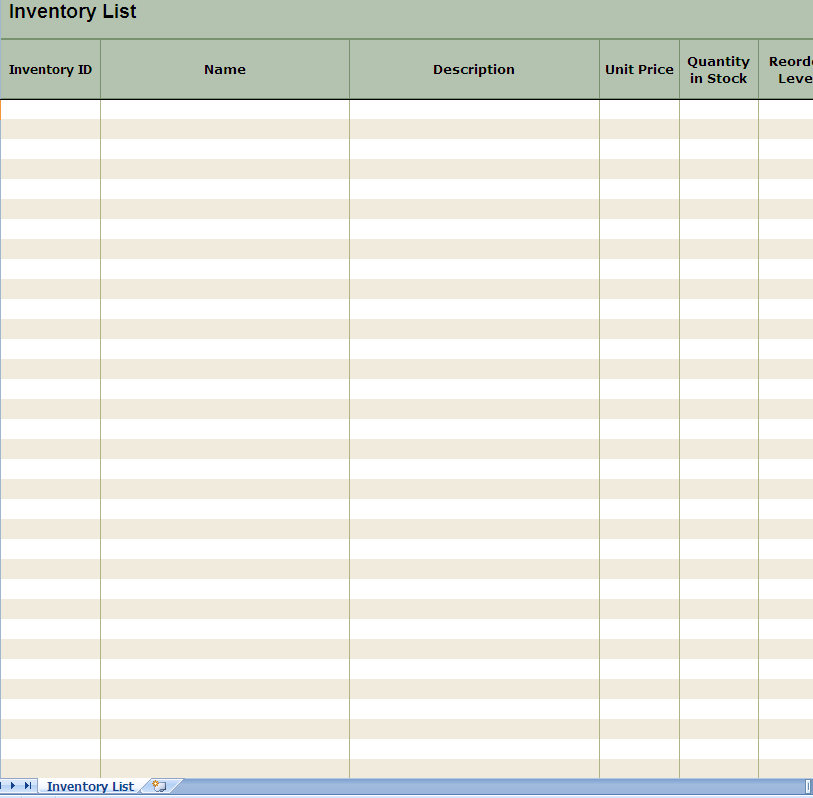Select the Name column header
Screen dimensions: 813x798
pos(224,69)
